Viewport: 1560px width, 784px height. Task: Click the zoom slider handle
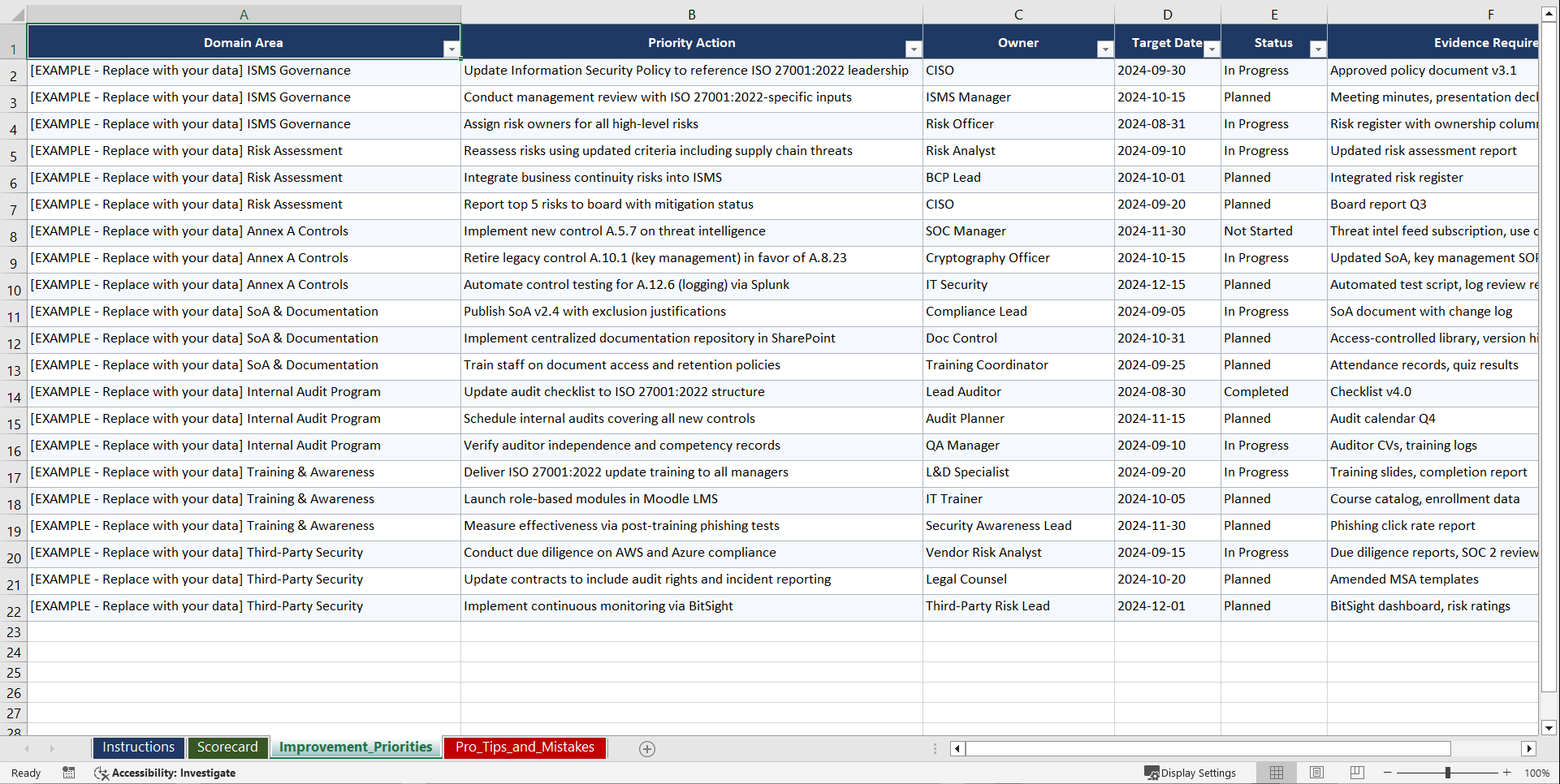point(1449,773)
